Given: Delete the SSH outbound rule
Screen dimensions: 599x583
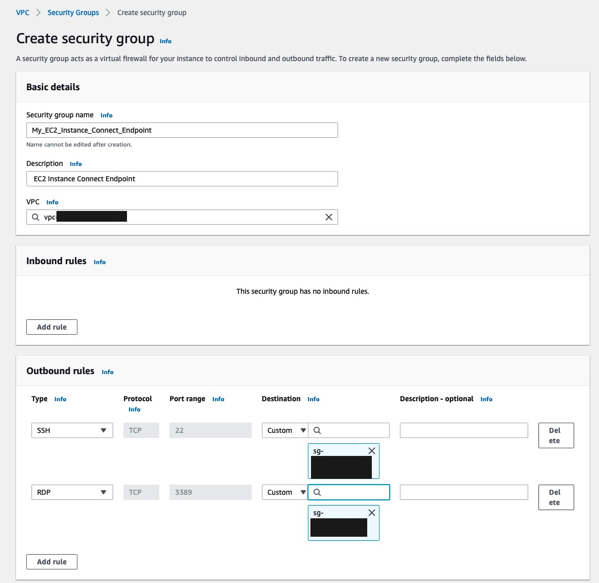Looking at the screenshot, I should click(556, 435).
